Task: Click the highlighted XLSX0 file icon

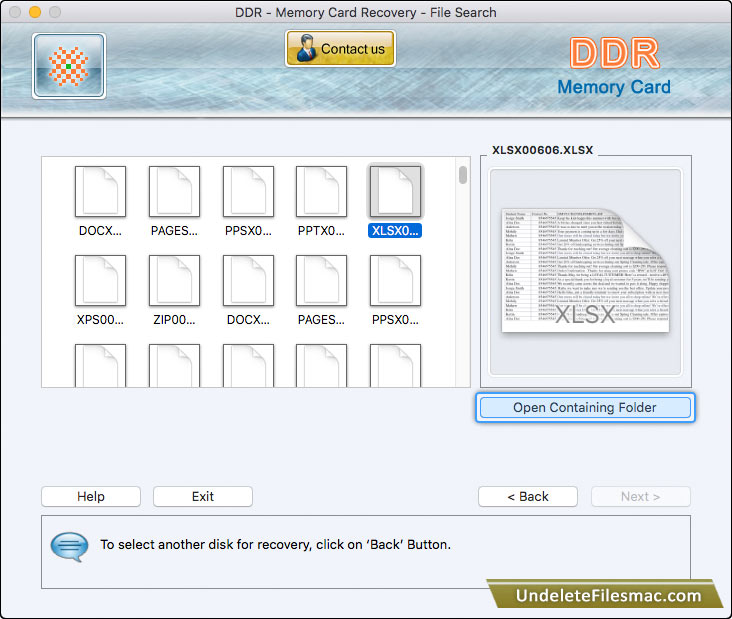Action: (395, 191)
